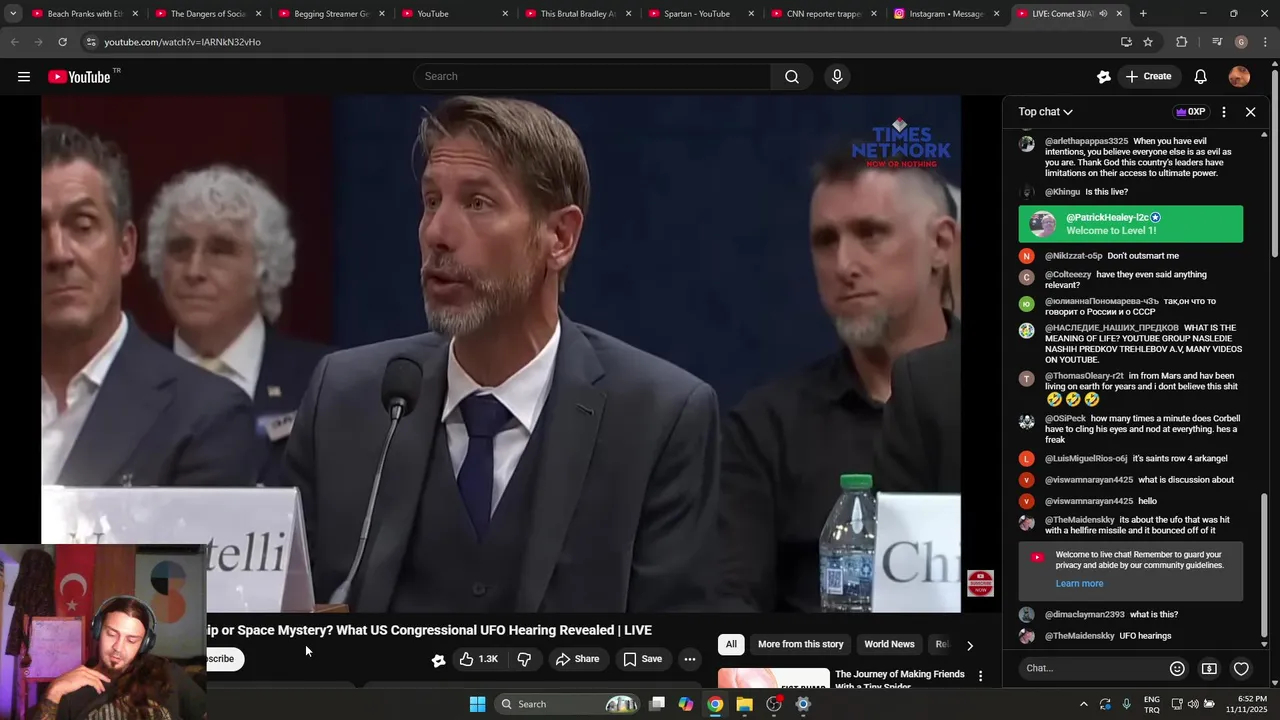
Task: Open Chrome three-dot menu
Action: click(x=1266, y=42)
